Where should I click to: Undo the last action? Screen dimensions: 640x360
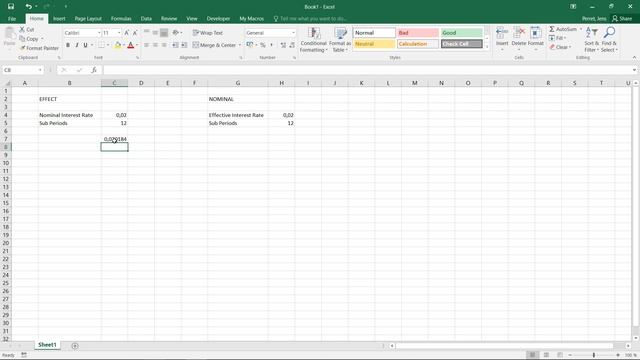click(28, 7)
